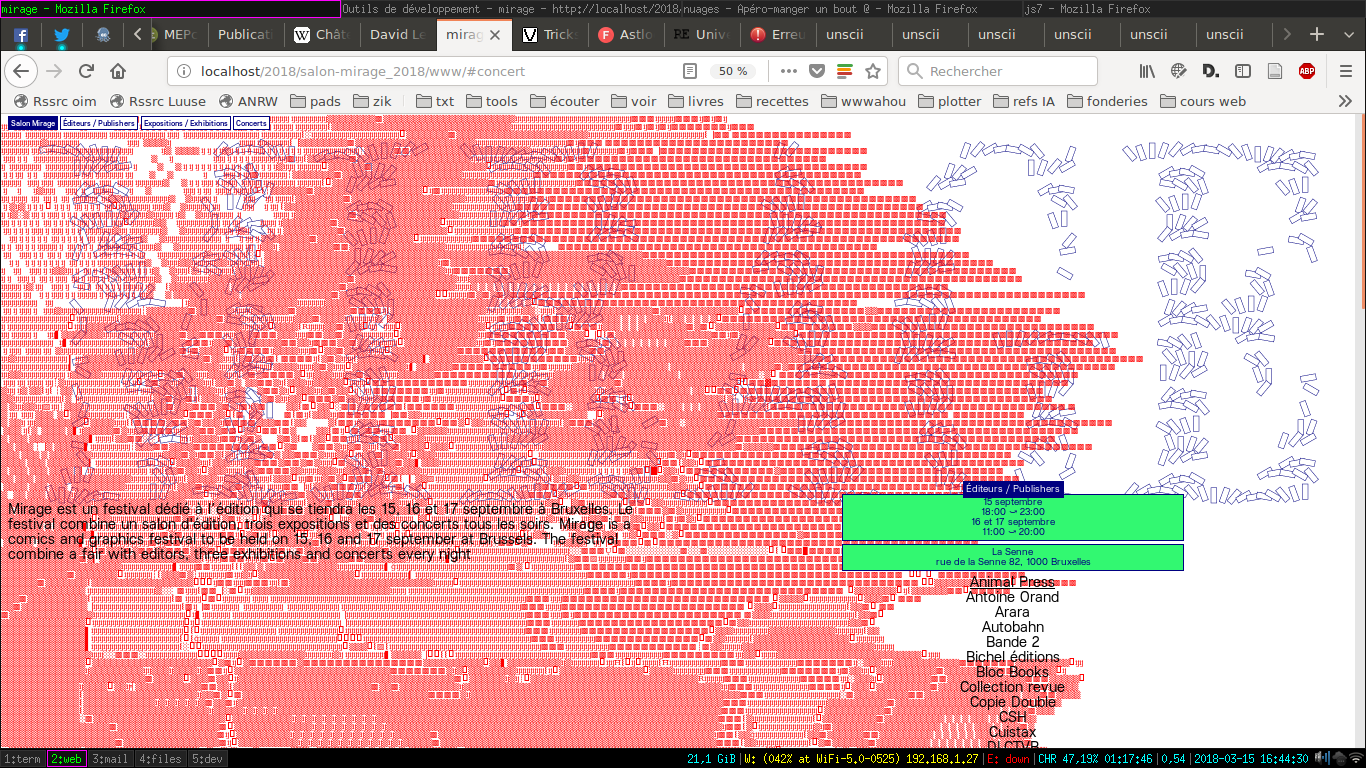Open the Éditeurs / Publishers page nav
Viewport: 1366px width, 768px height.
coord(98,123)
